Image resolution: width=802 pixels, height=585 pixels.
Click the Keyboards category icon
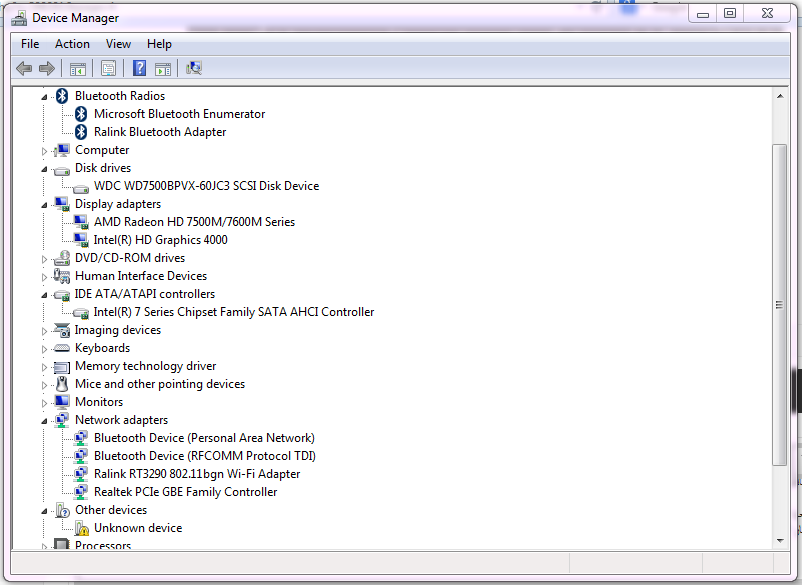click(61, 348)
